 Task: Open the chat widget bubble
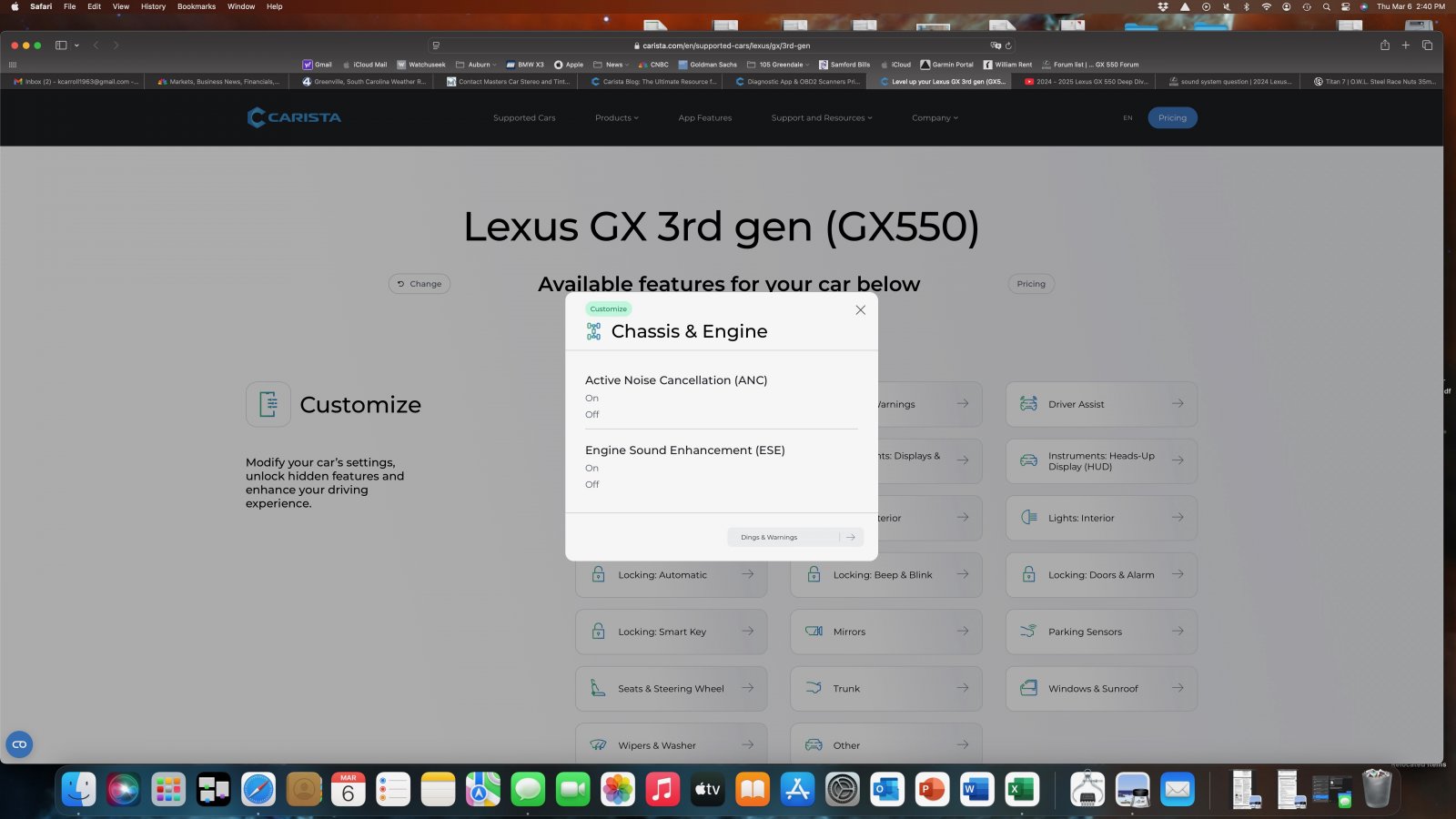[x=19, y=744]
